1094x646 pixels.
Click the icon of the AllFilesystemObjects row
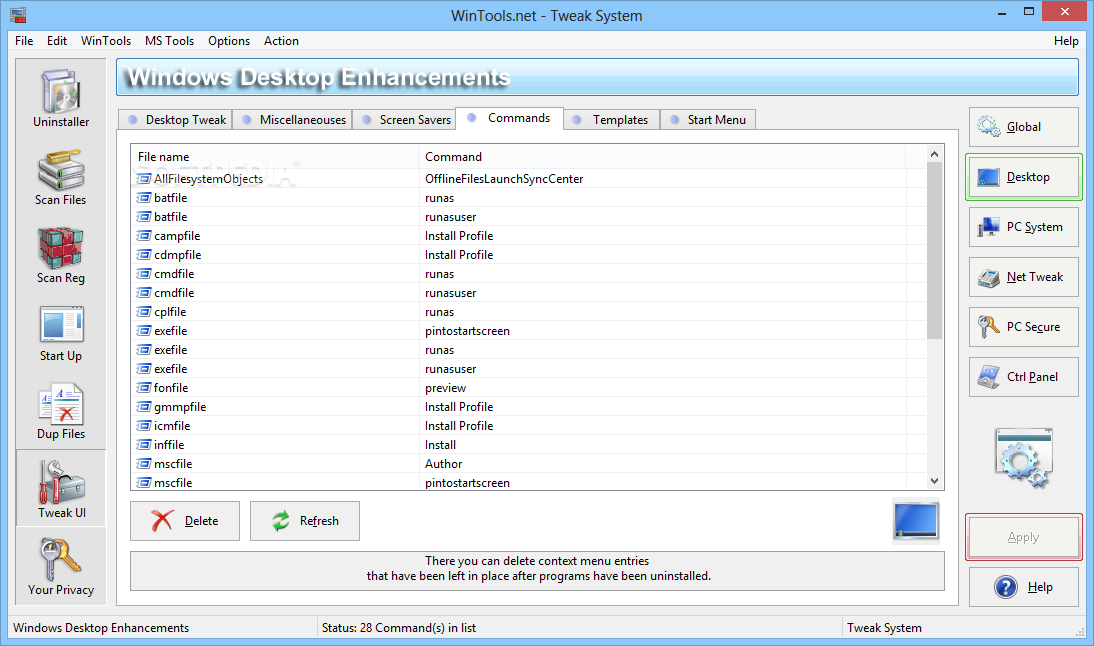click(x=144, y=179)
